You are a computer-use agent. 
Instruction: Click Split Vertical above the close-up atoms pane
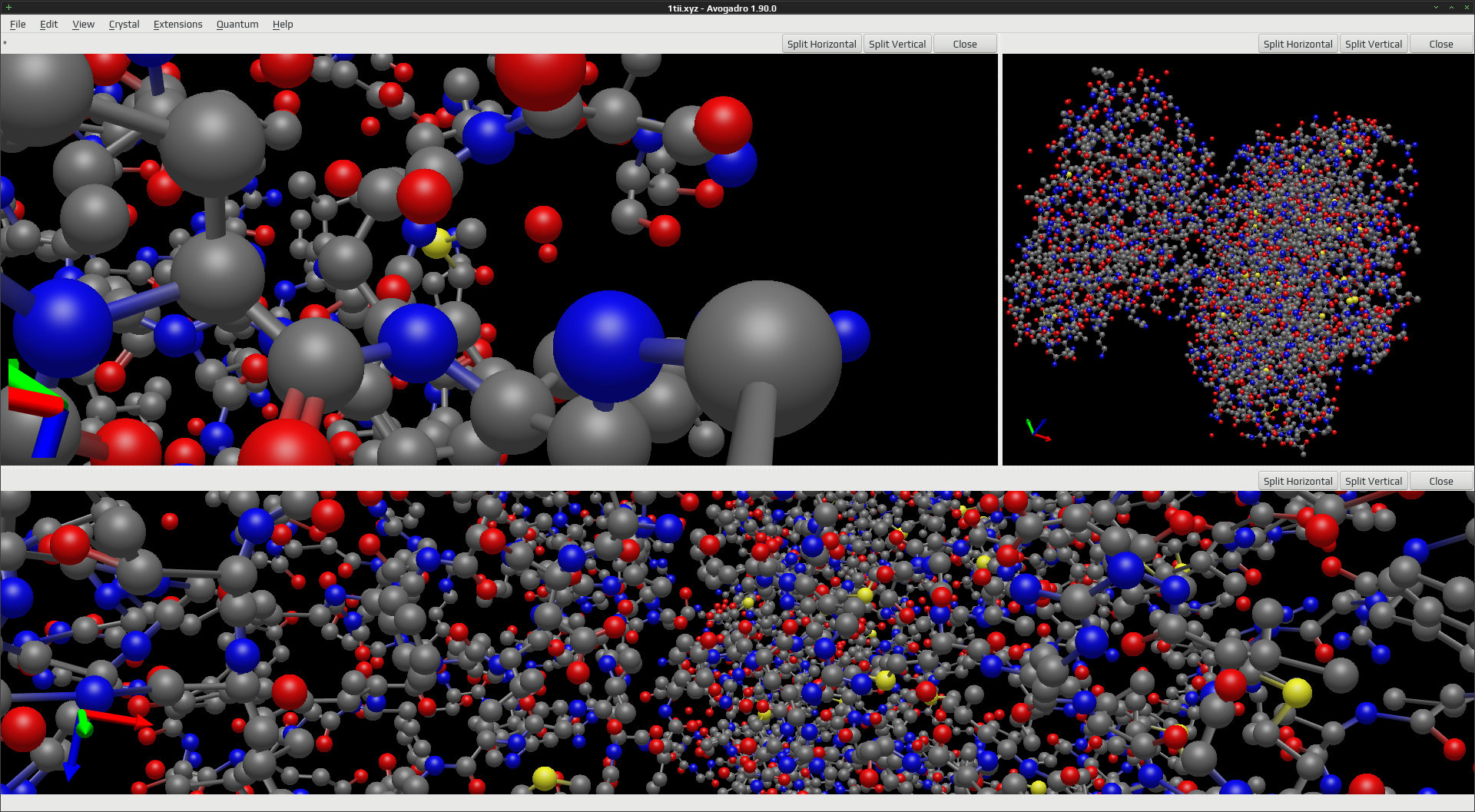pos(897,44)
